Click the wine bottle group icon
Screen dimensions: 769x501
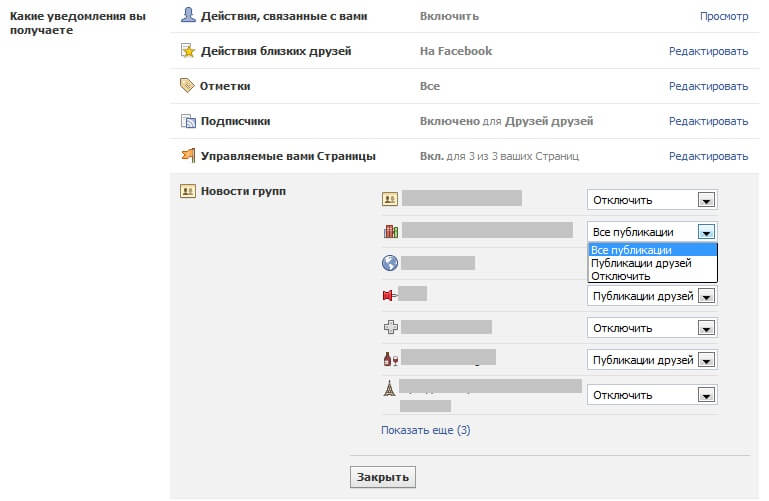390,358
